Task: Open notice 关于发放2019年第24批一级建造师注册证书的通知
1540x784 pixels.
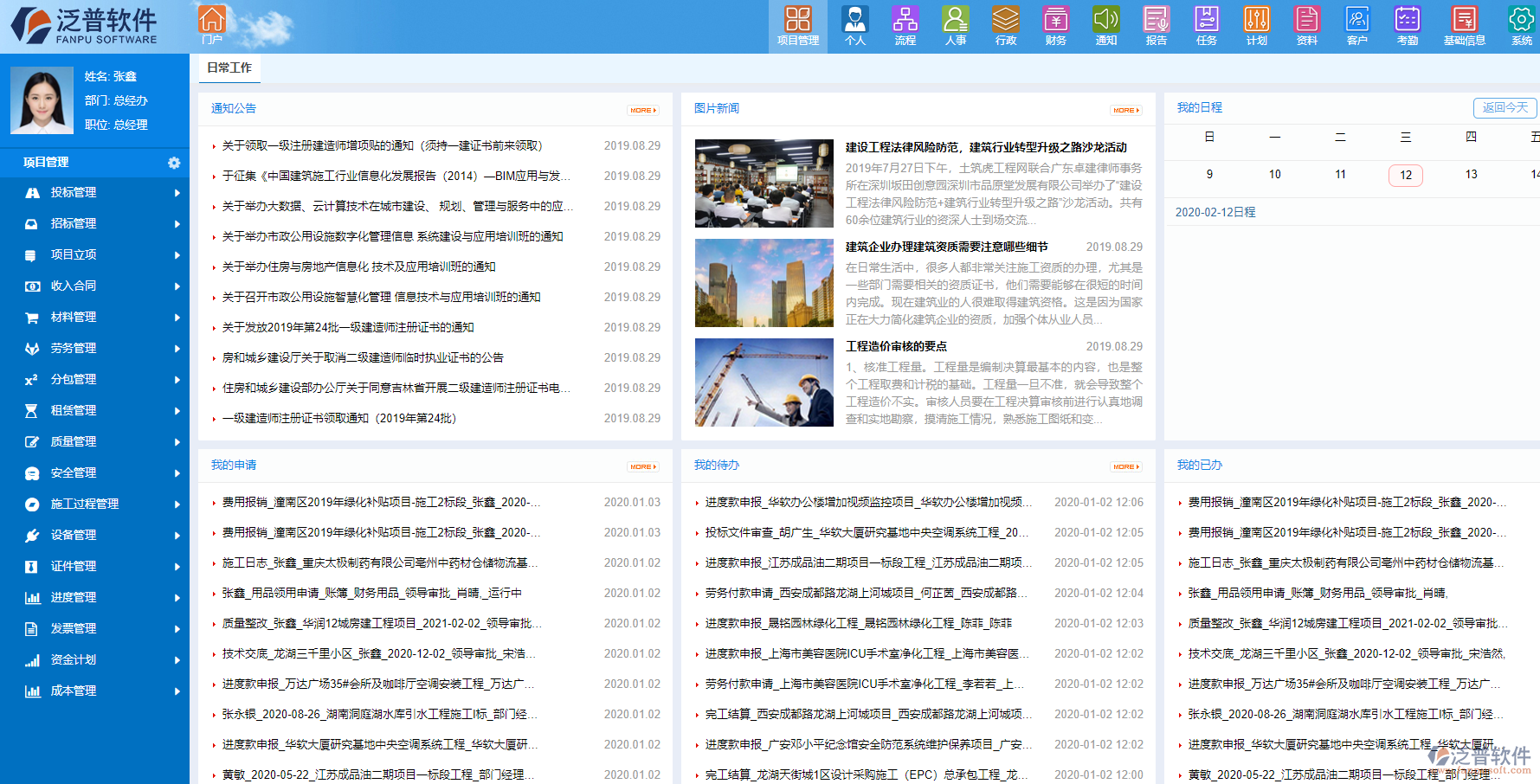Action: point(348,327)
